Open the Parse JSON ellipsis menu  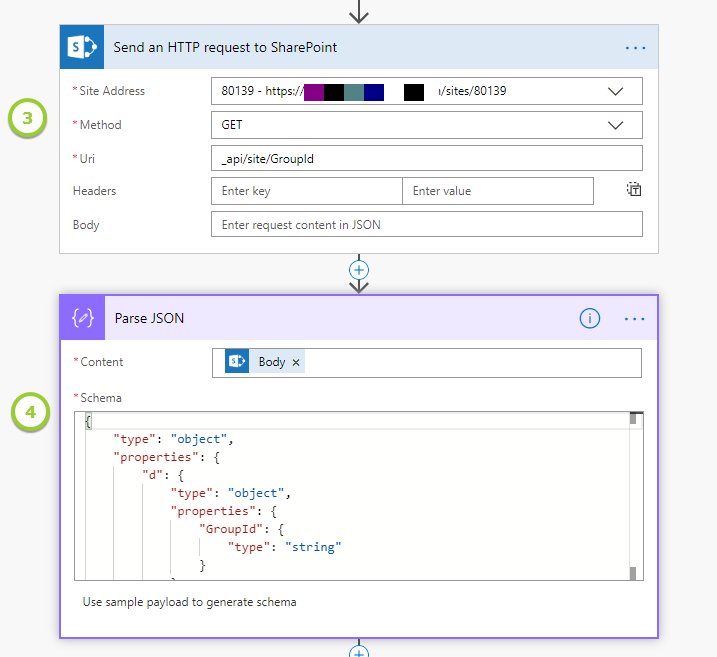pyautogui.click(x=635, y=318)
